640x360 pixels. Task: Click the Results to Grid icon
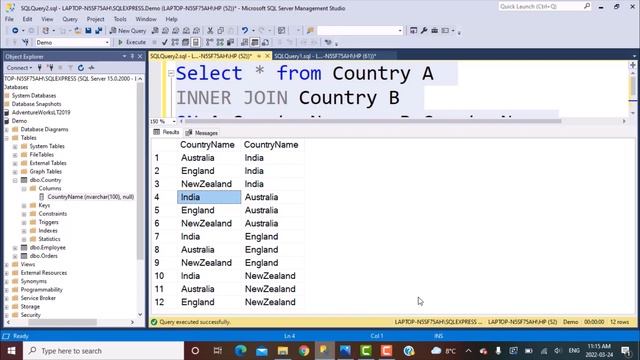point(255,42)
